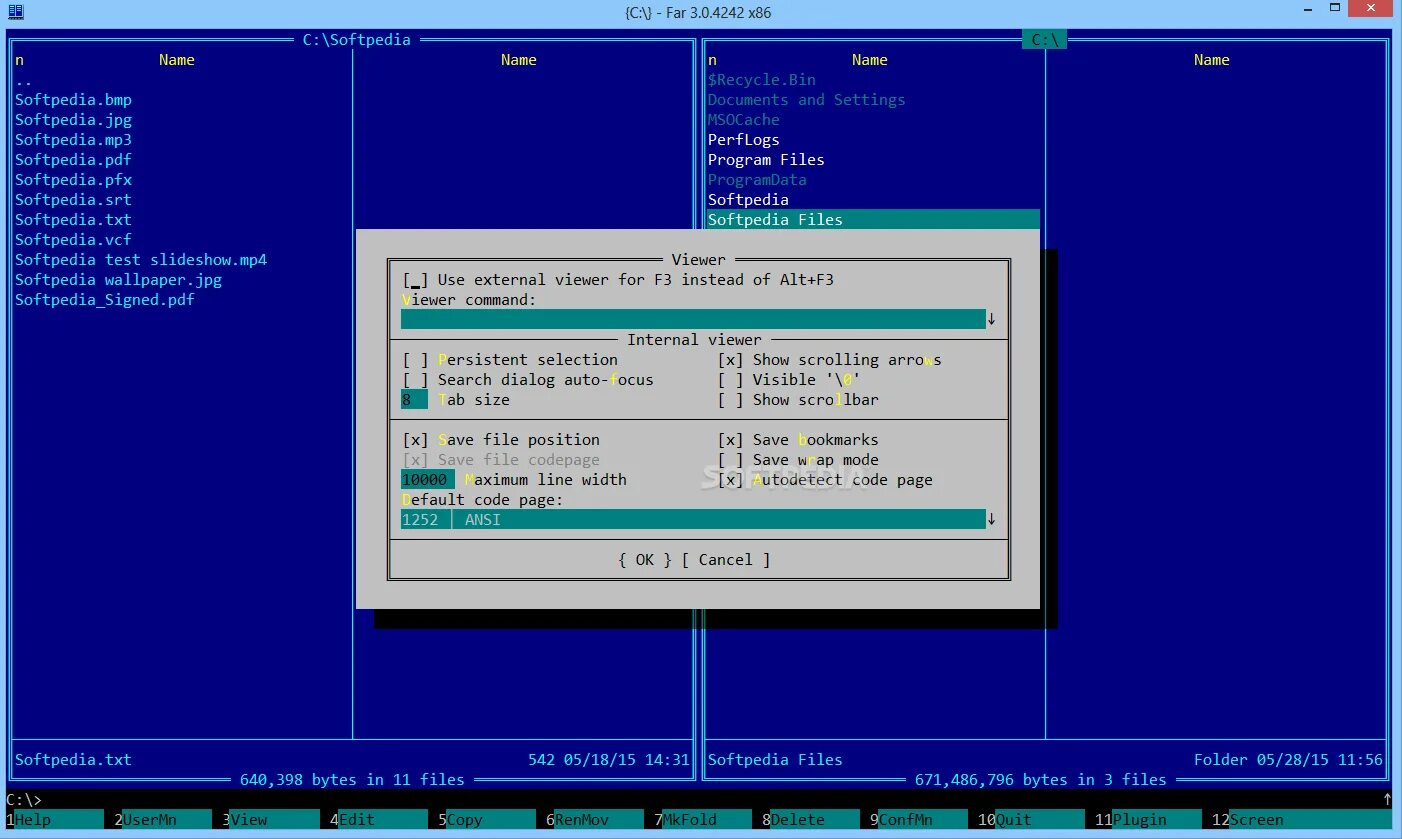Viewport: 1402px width, 839px height.
Task: Click 4 Edit in the key bar
Action: [379, 820]
